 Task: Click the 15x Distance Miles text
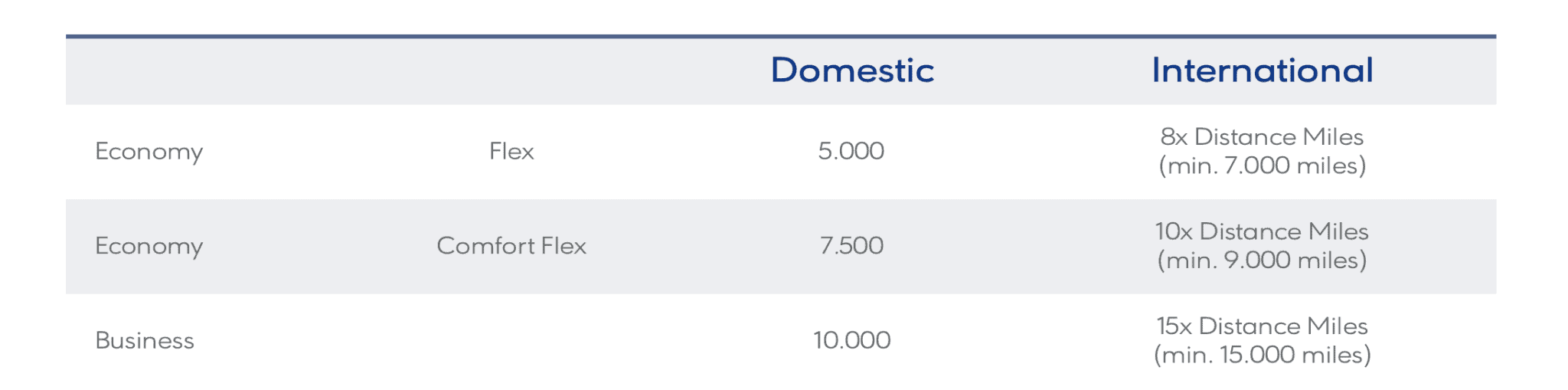tap(1262, 326)
